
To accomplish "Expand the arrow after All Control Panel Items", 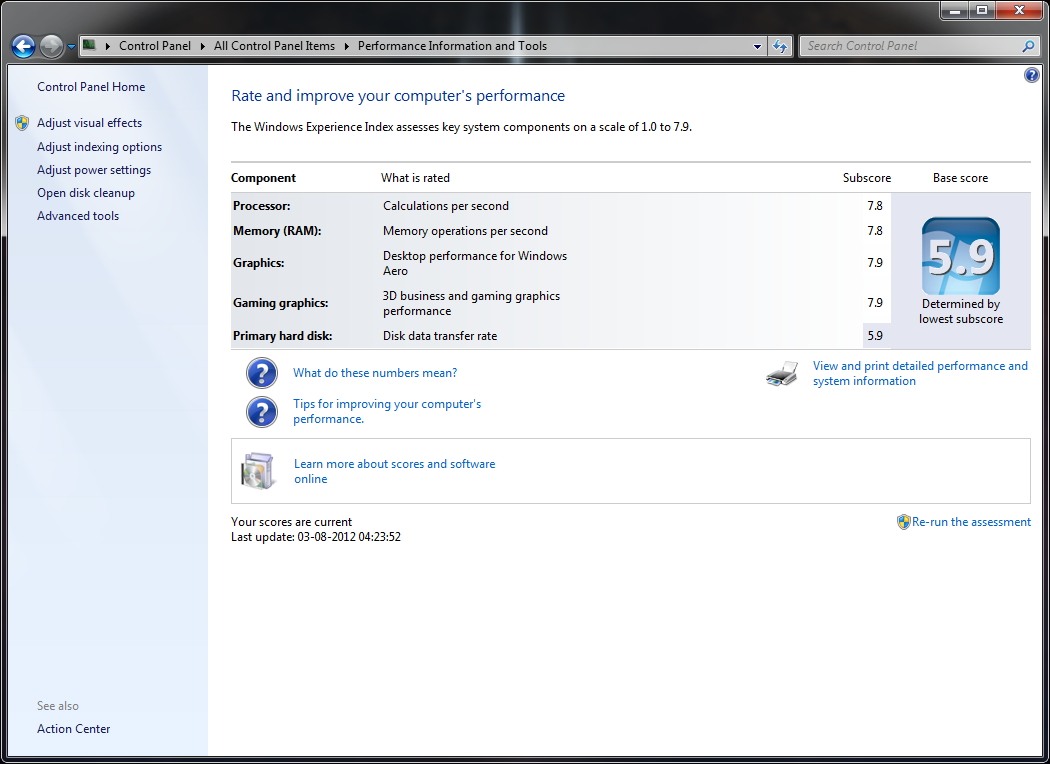I will pyautogui.click(x=347, y=46).
